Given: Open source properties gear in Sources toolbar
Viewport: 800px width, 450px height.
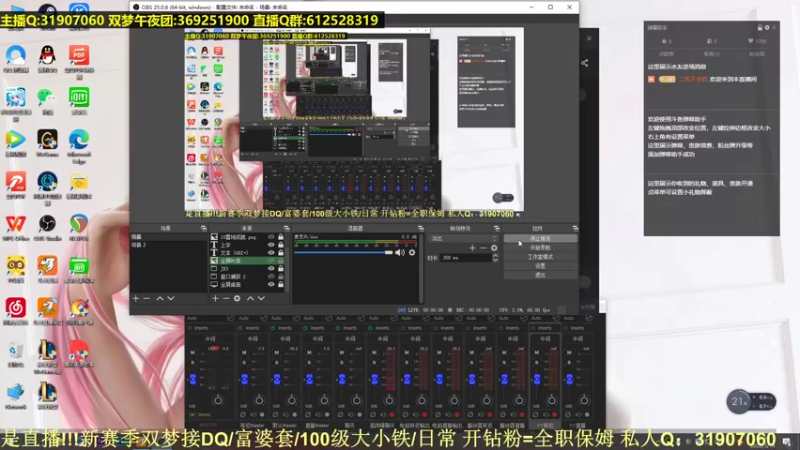Looking at the screenshot, I should pos(237,298).
